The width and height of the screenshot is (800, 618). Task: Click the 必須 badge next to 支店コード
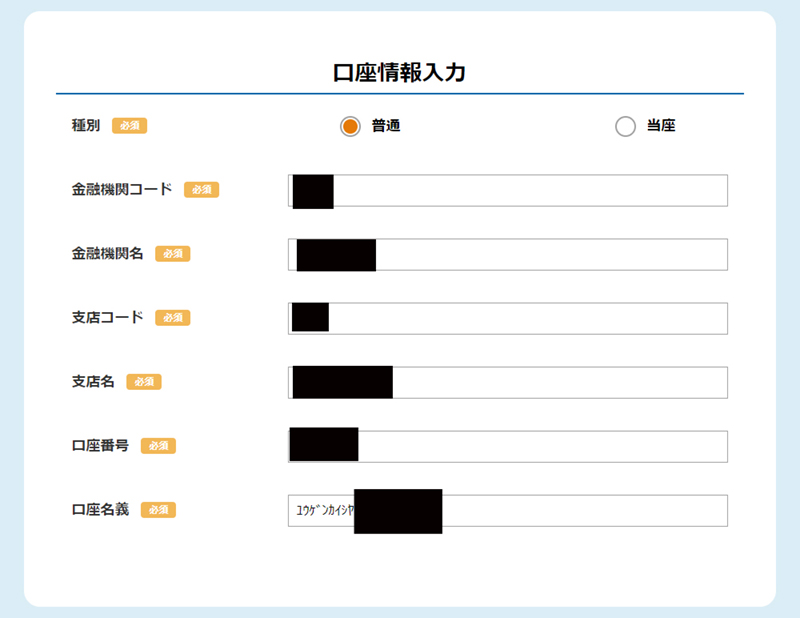[173, 318]
